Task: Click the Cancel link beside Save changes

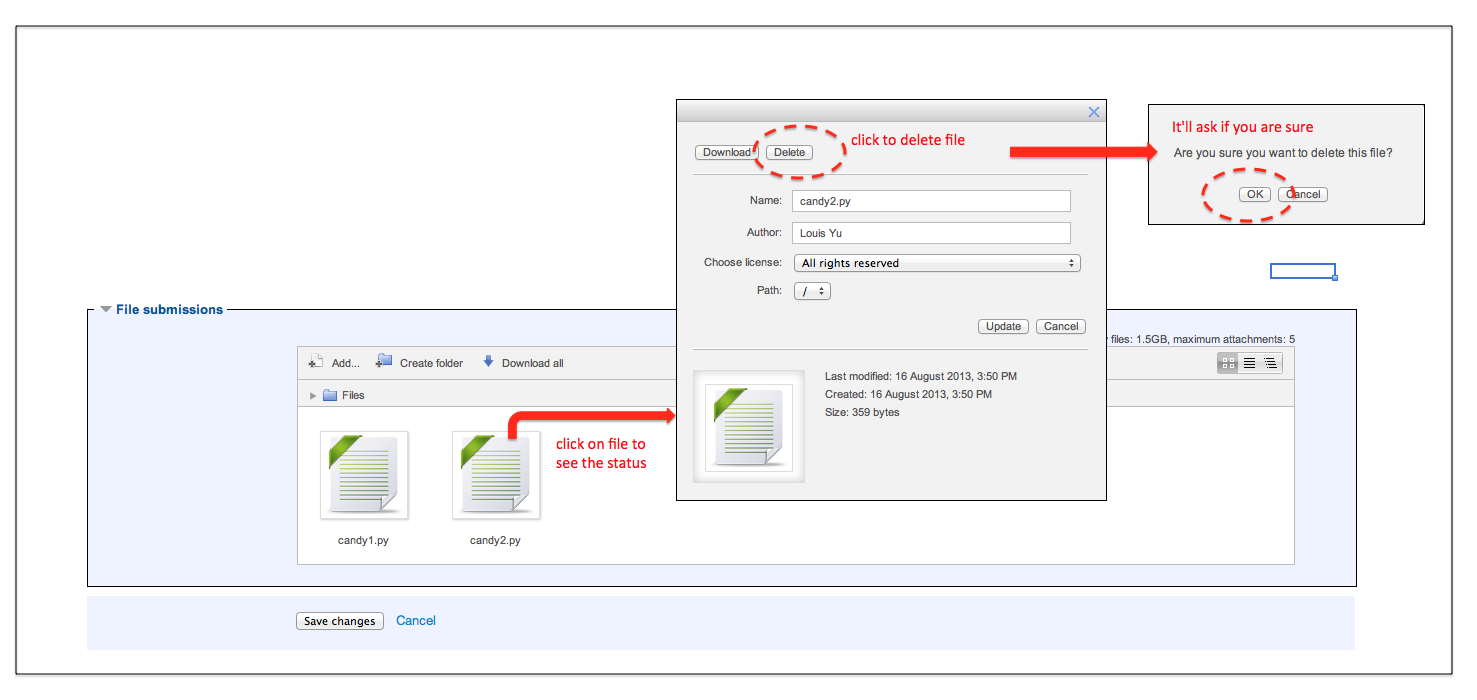Action: 416,621
